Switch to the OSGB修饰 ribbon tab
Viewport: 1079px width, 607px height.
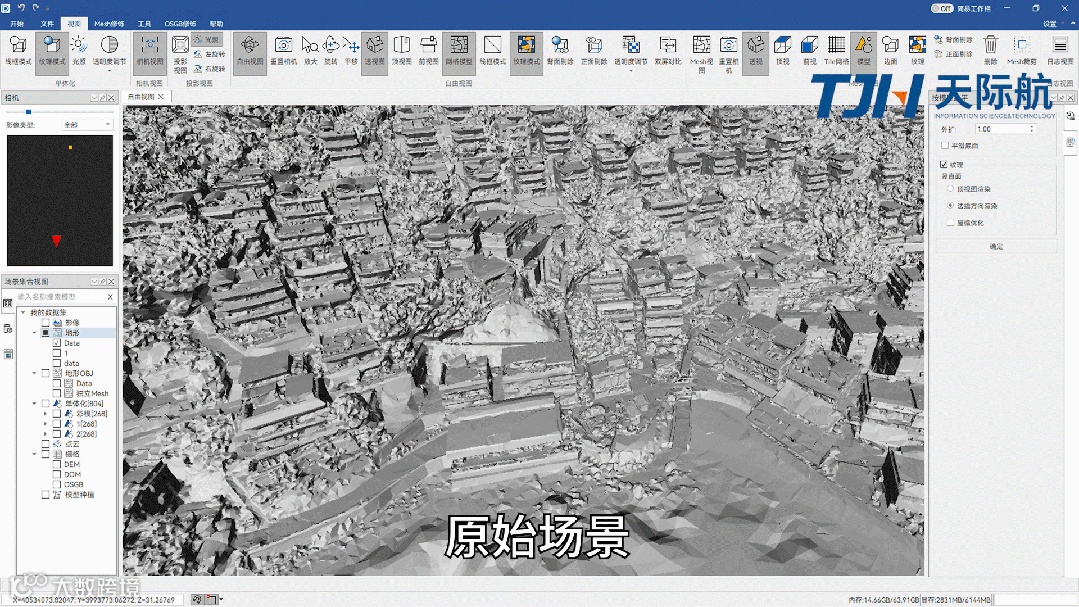[x=180, y=23]
